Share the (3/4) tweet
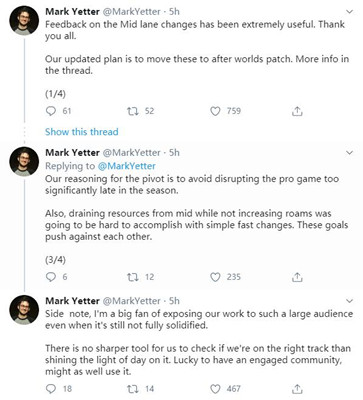Viewport: 363px width, 400px height. 297,277
